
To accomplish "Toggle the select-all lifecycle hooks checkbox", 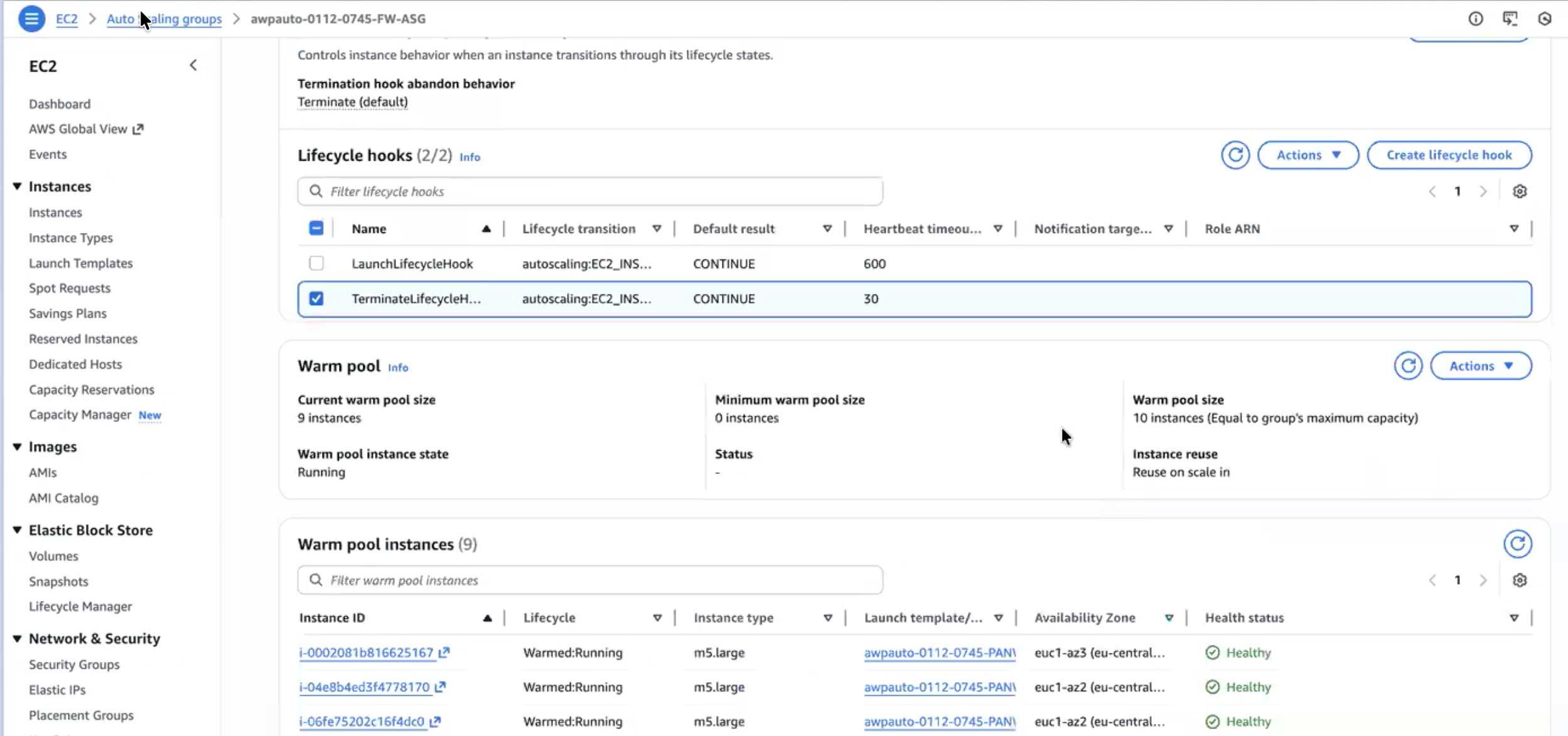I will (x=316, y=229).
